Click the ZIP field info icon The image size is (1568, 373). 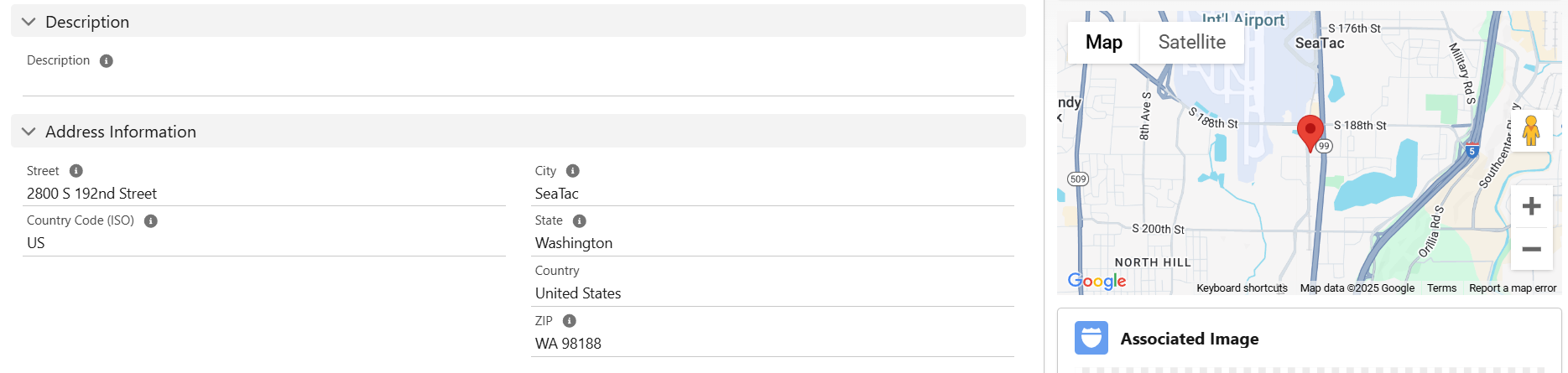pos(570,321)
